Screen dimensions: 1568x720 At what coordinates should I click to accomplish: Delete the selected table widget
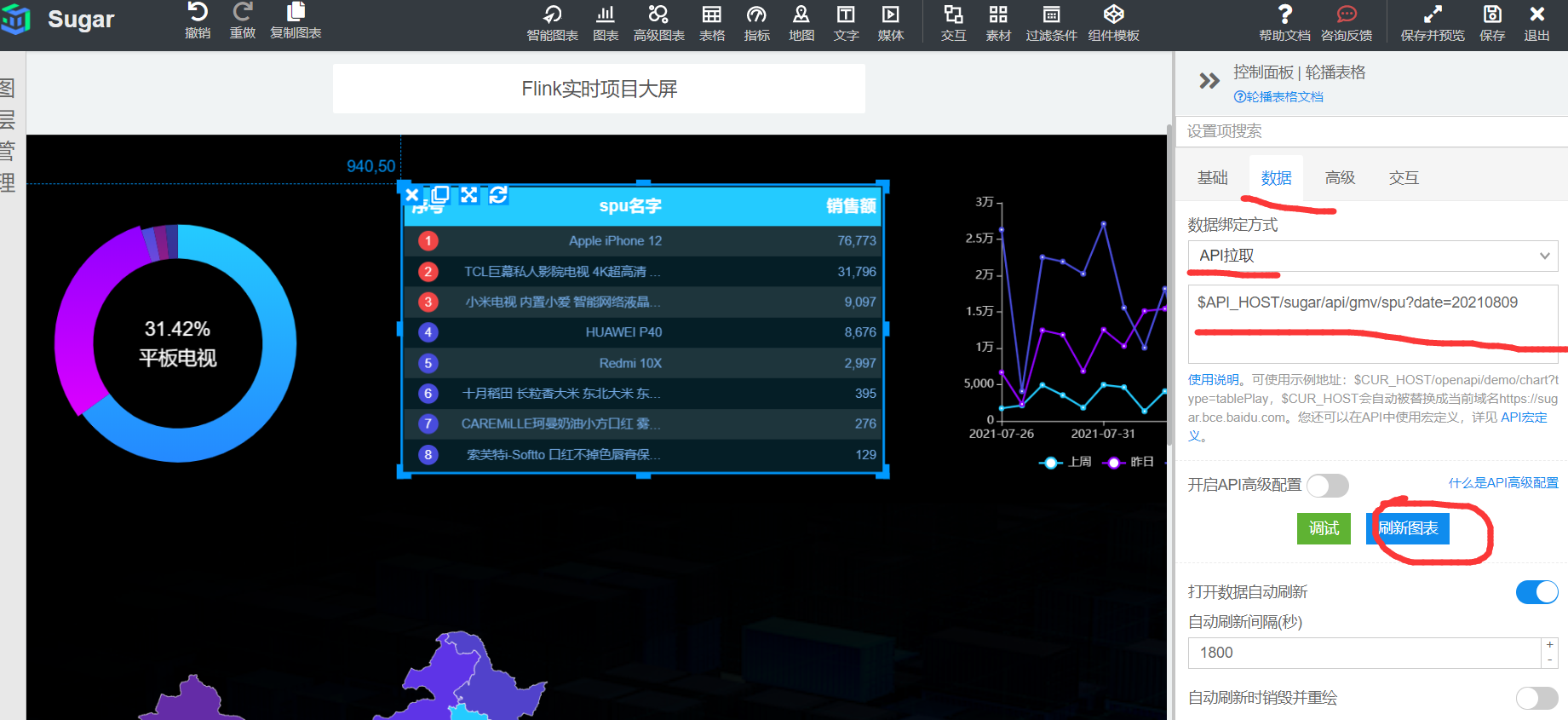point(412,195)
